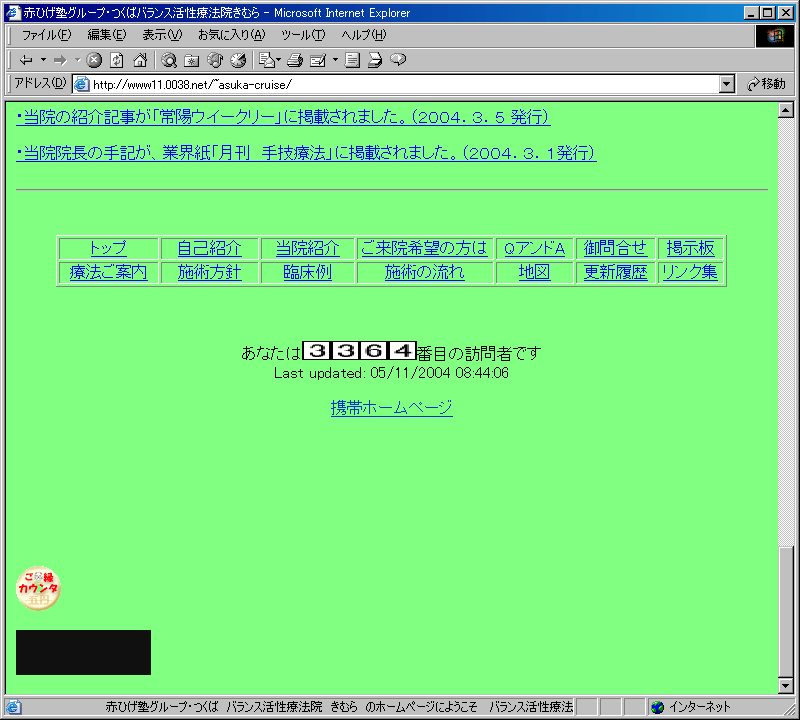Follow the 臨床例 link
Screen dimensions: 800x720
pos(308,272)
